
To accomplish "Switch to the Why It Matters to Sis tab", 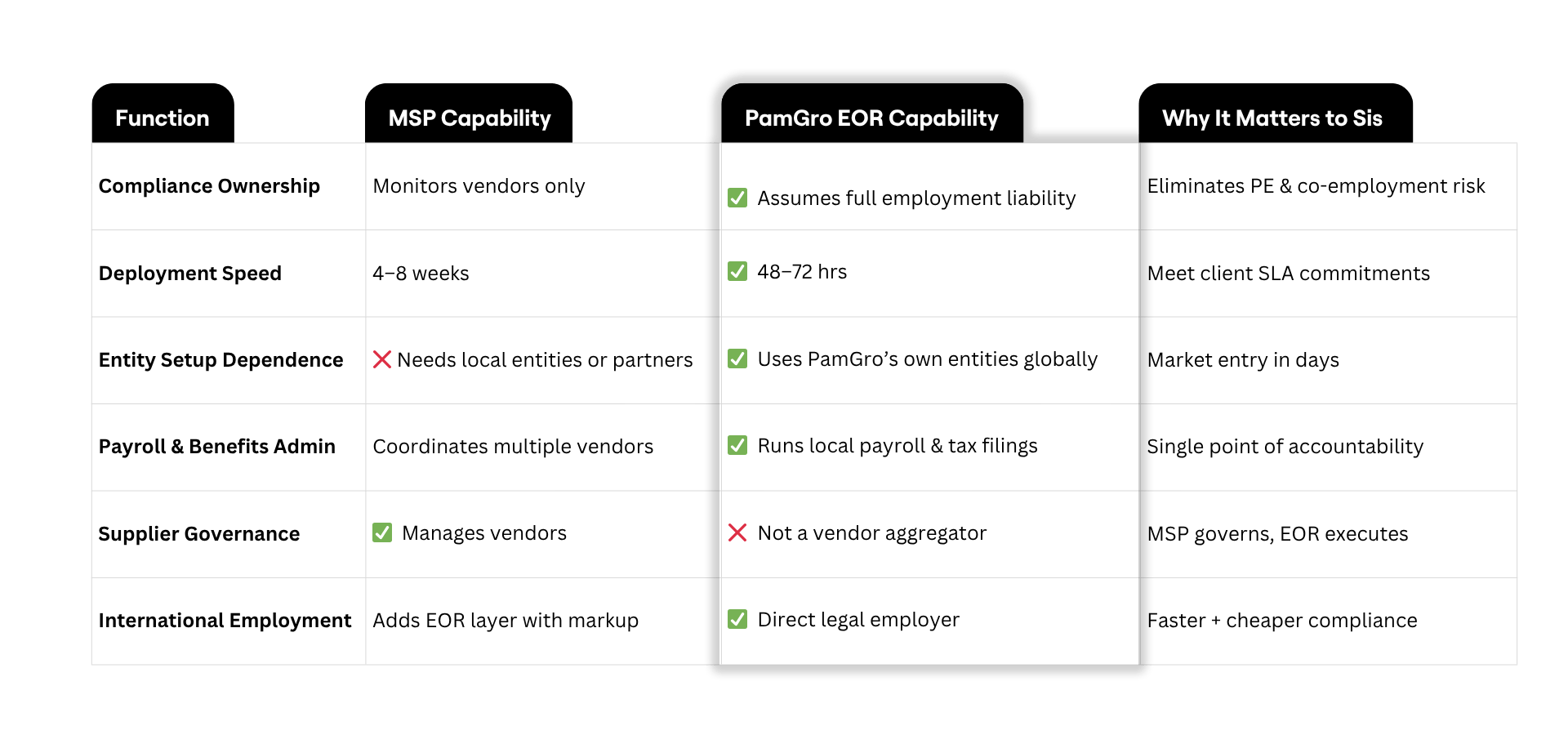I will click(1272, 118).
